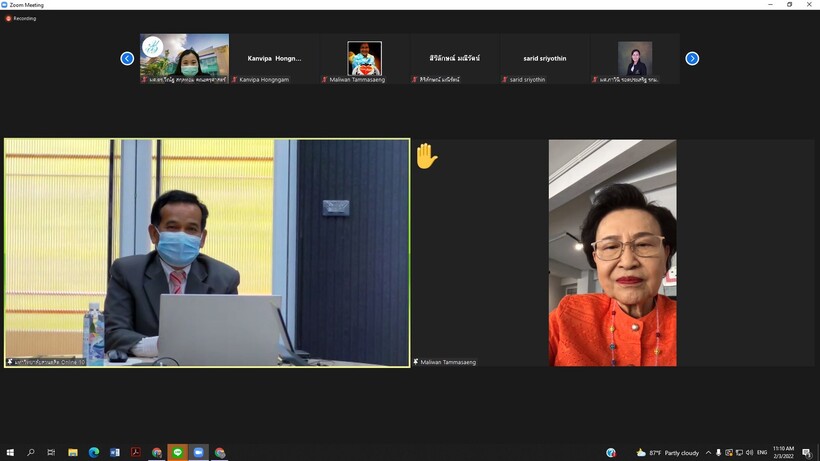Show next participants with right arrow
Screen dimensions: 820x461
(692, 58)
